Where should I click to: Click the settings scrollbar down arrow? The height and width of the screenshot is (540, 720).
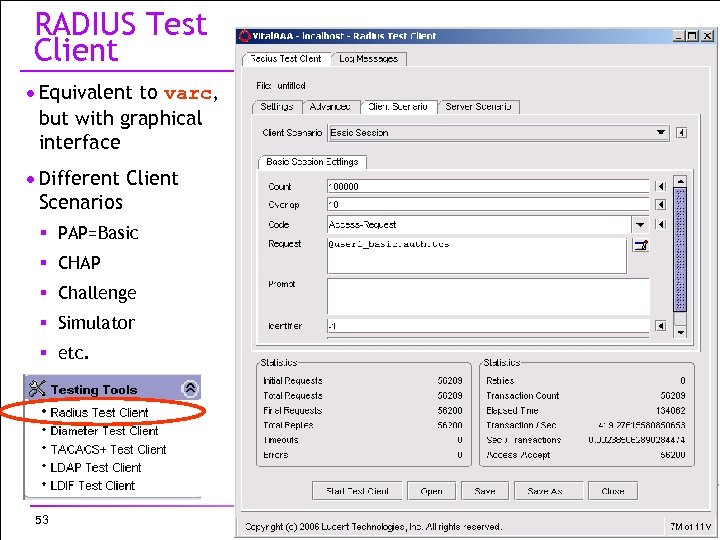click(680, 331)
